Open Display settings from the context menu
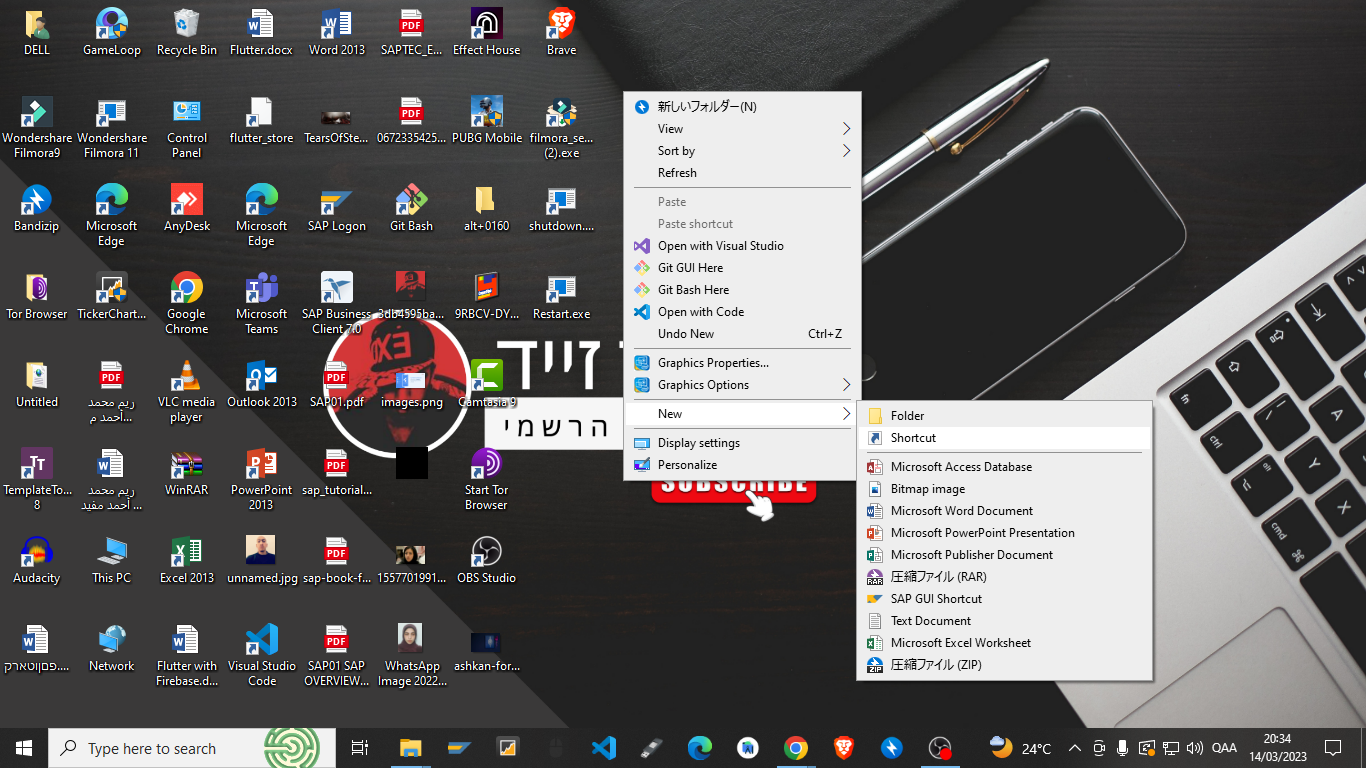This screenshot has width=1366, height=768. tap(742, 443)
